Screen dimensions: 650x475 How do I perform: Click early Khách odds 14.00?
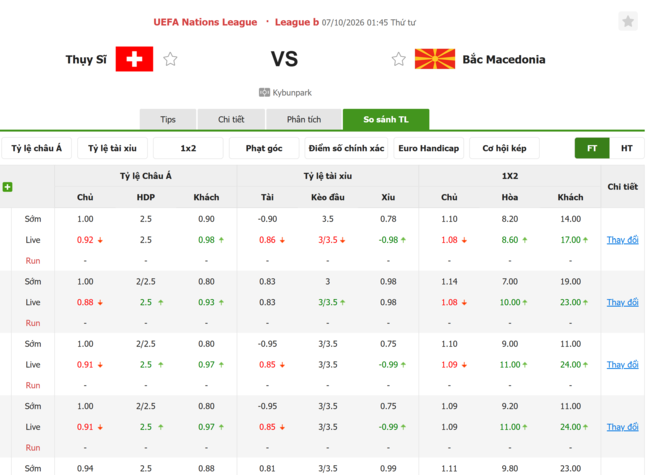[570, 219]
